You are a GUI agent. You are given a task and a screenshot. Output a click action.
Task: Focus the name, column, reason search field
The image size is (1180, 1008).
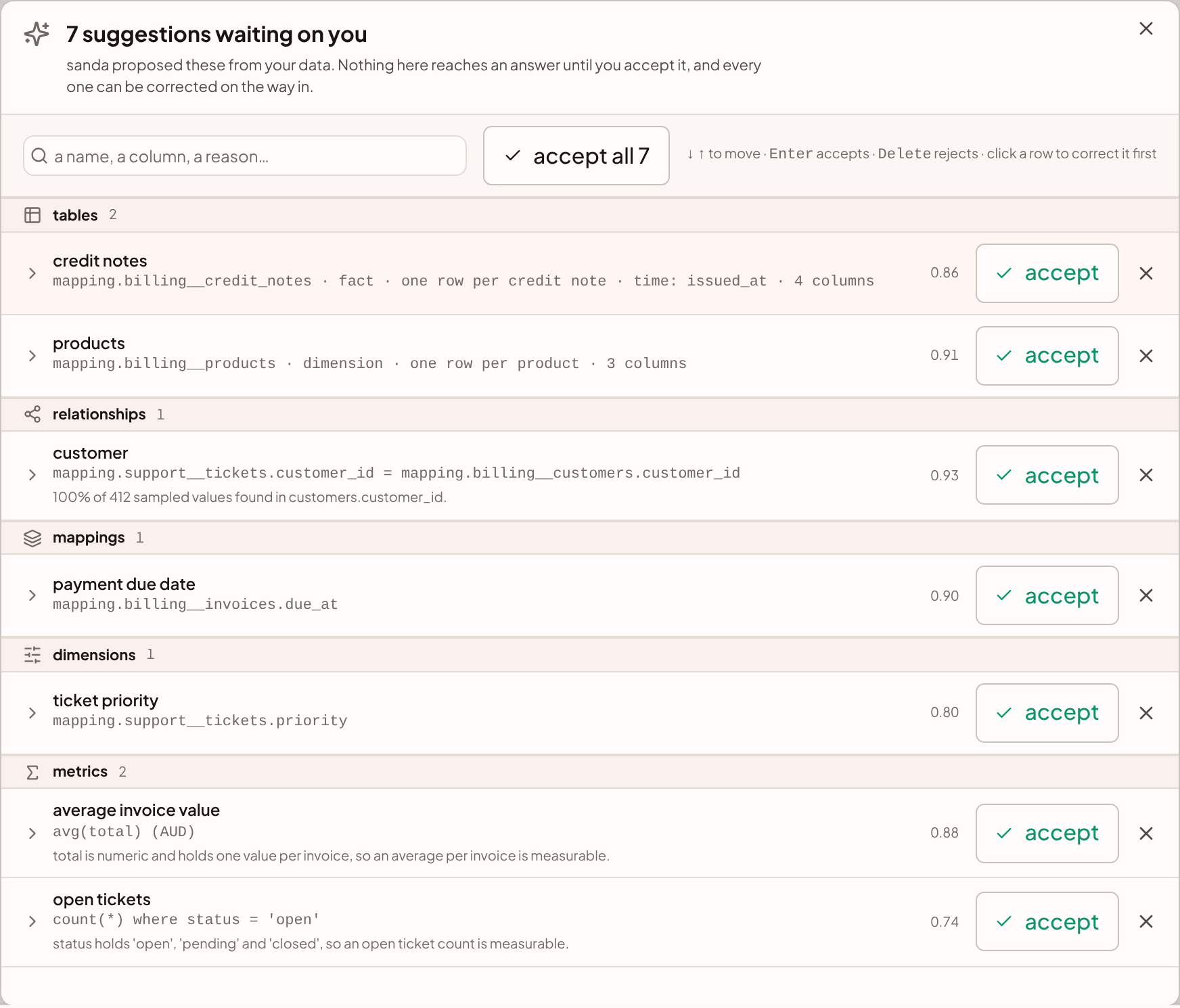tap(245, 156)
